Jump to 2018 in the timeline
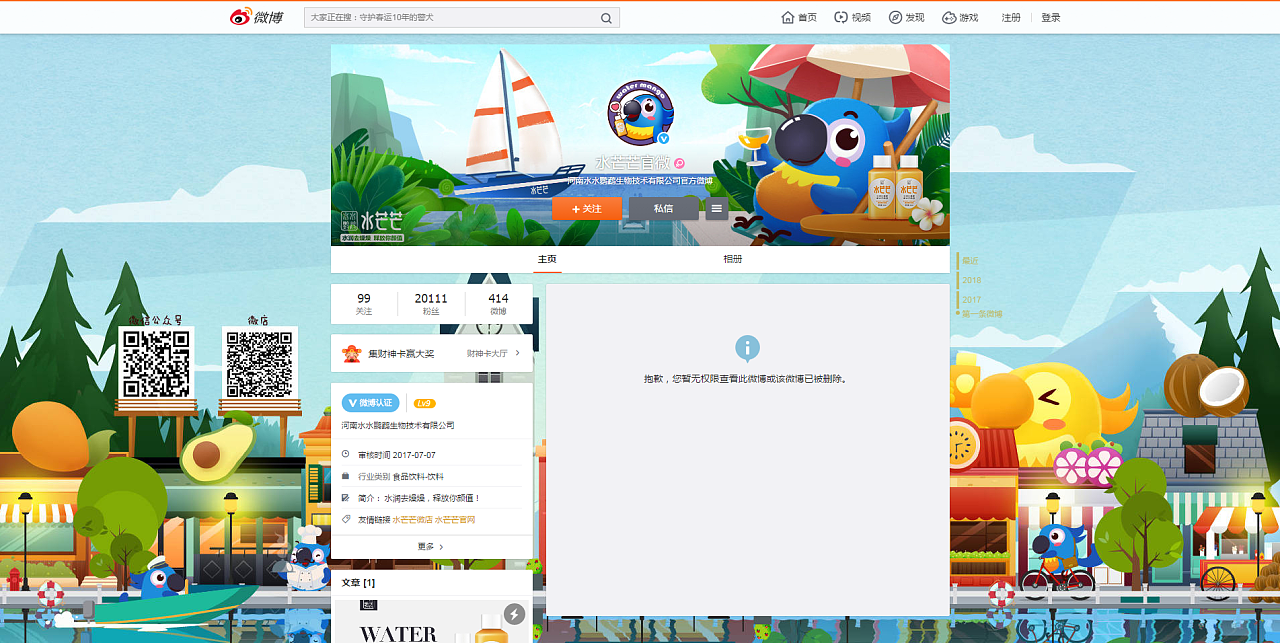The image size is (1280, 643). (x=972, y=281)
